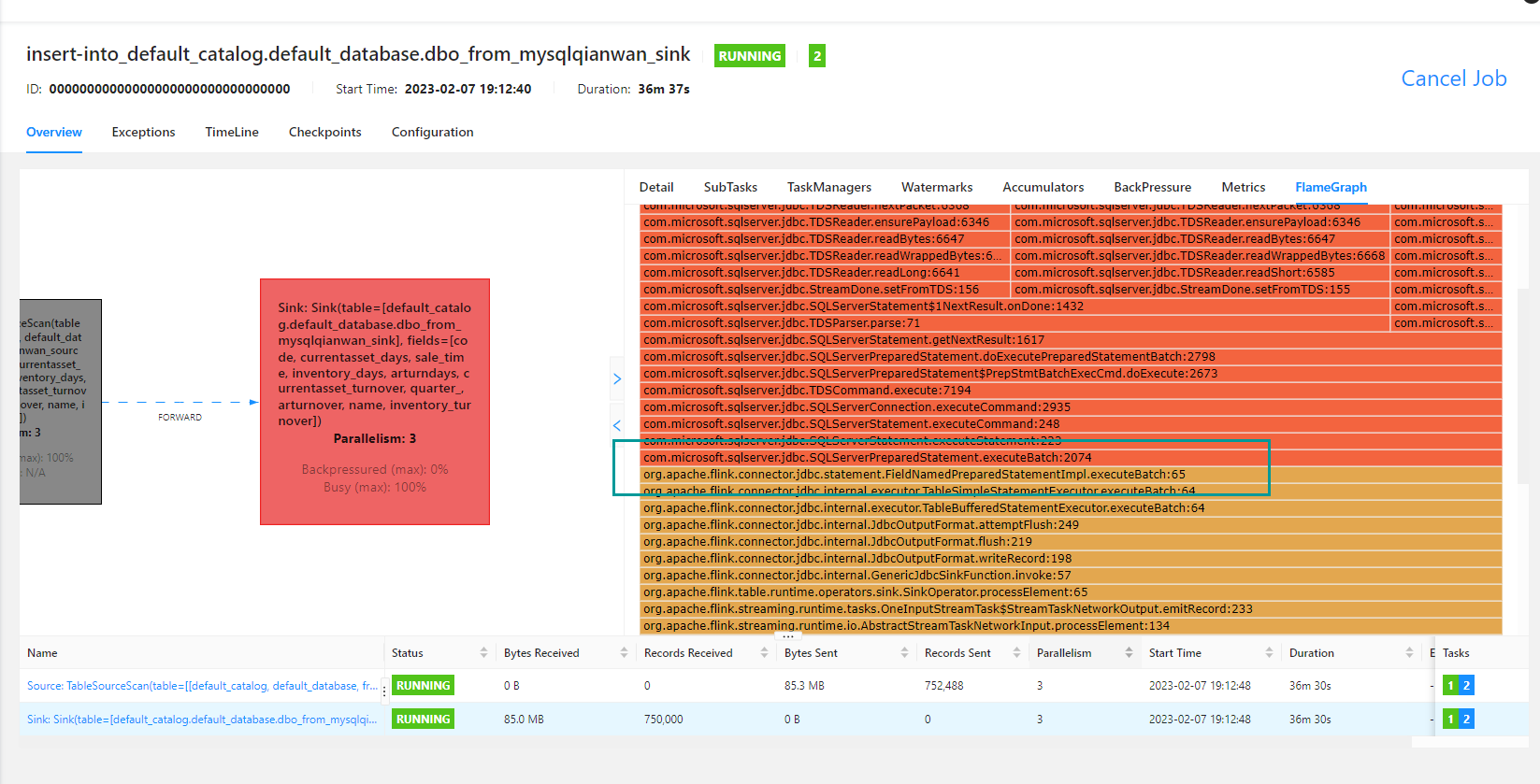Switch to the SubTasks sub-tab
Image resolution: width=1540 pixels, height=784 pixels.
click(x=730, y=187)
